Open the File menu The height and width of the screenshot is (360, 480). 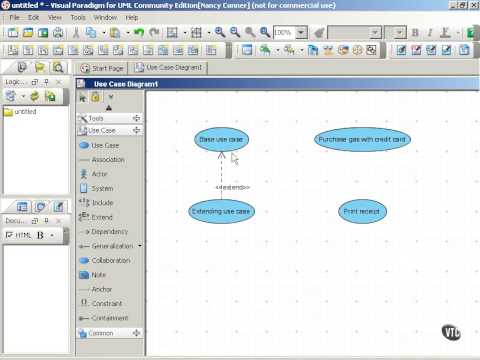(x=14, y=17)
